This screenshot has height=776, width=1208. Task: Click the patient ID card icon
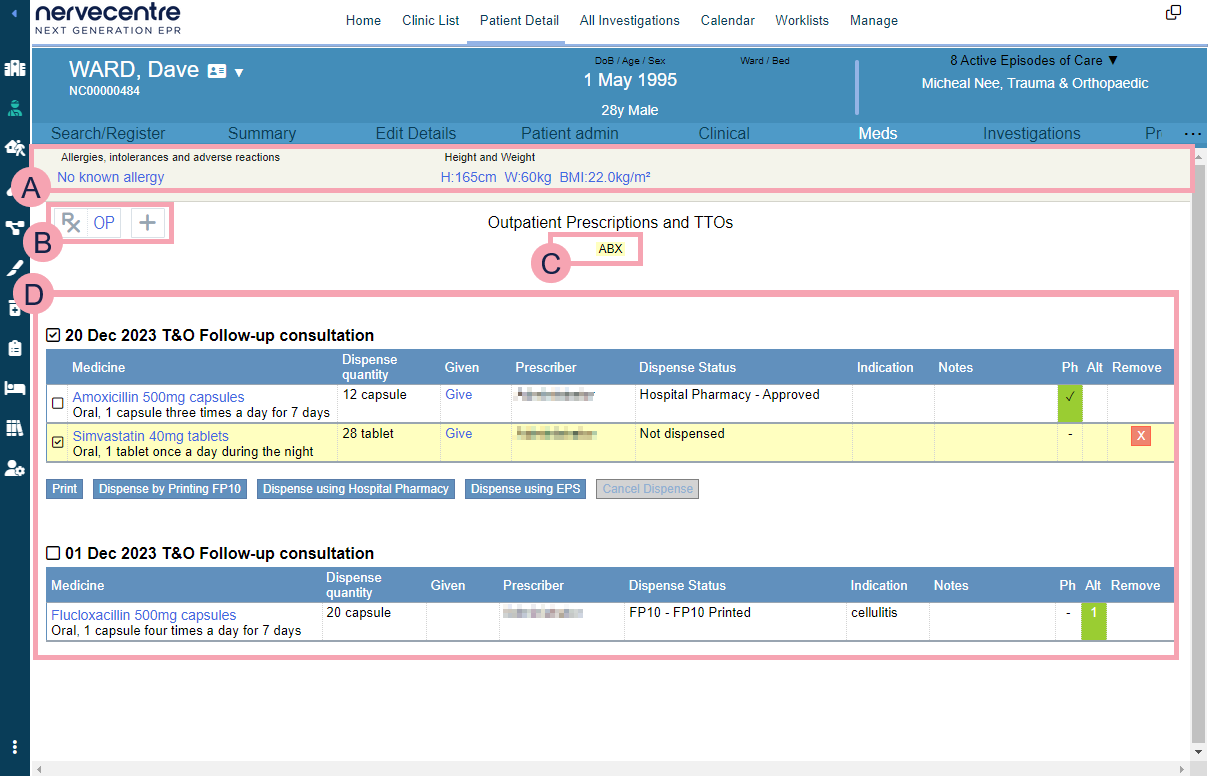pos(217,71)
